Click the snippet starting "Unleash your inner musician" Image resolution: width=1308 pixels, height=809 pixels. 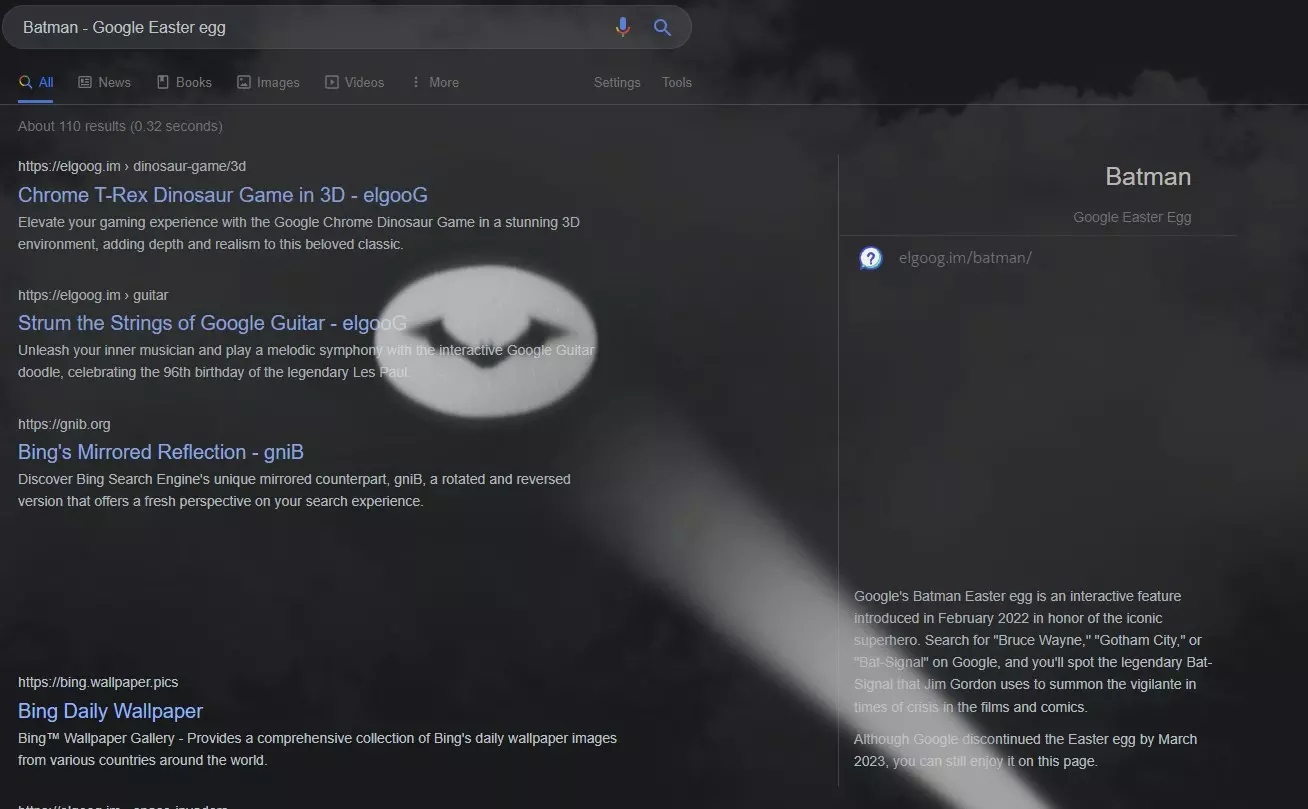306,361
